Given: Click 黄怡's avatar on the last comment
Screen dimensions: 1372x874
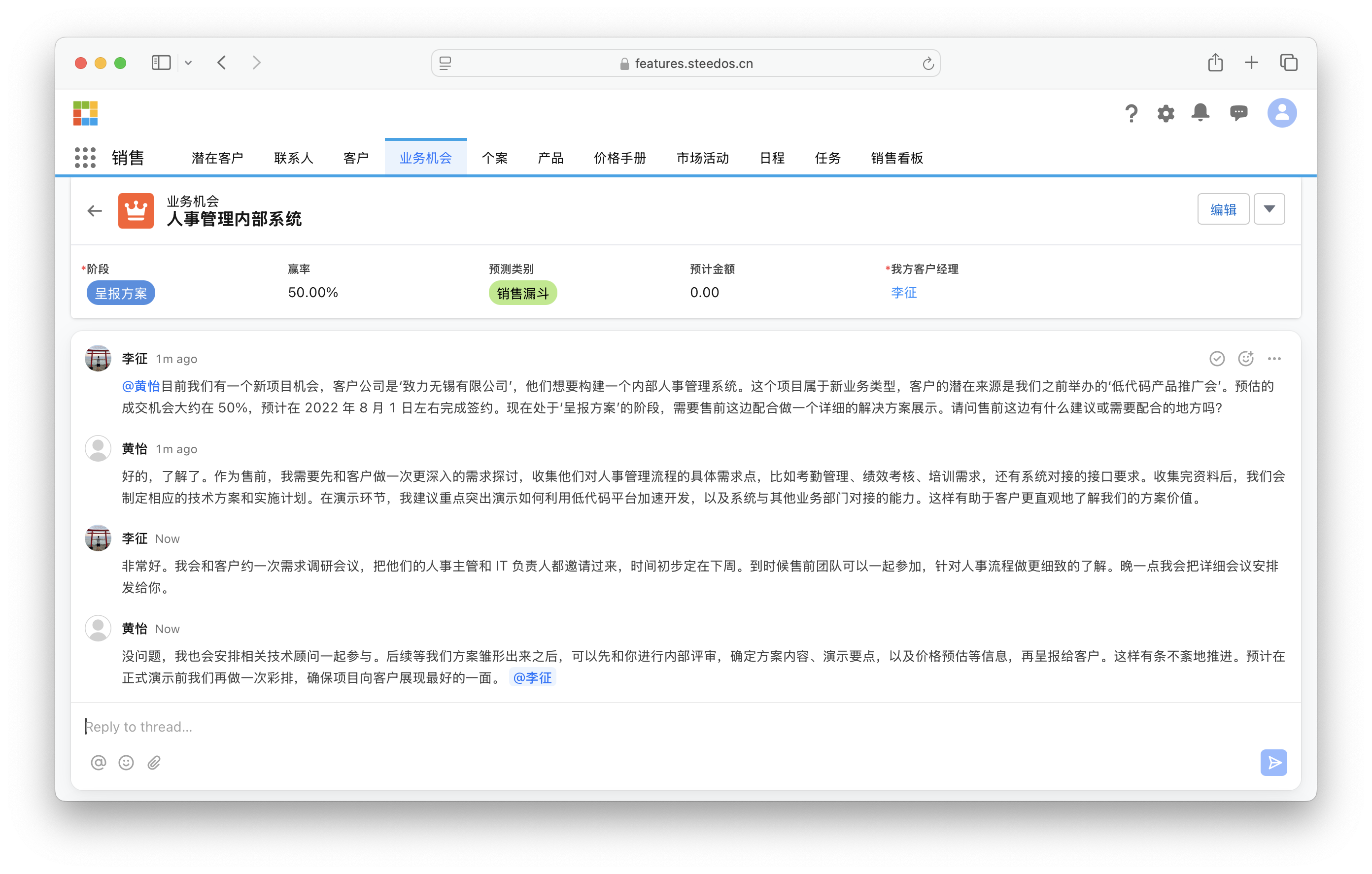Looking at the screenshot, I should pos(98,629).
